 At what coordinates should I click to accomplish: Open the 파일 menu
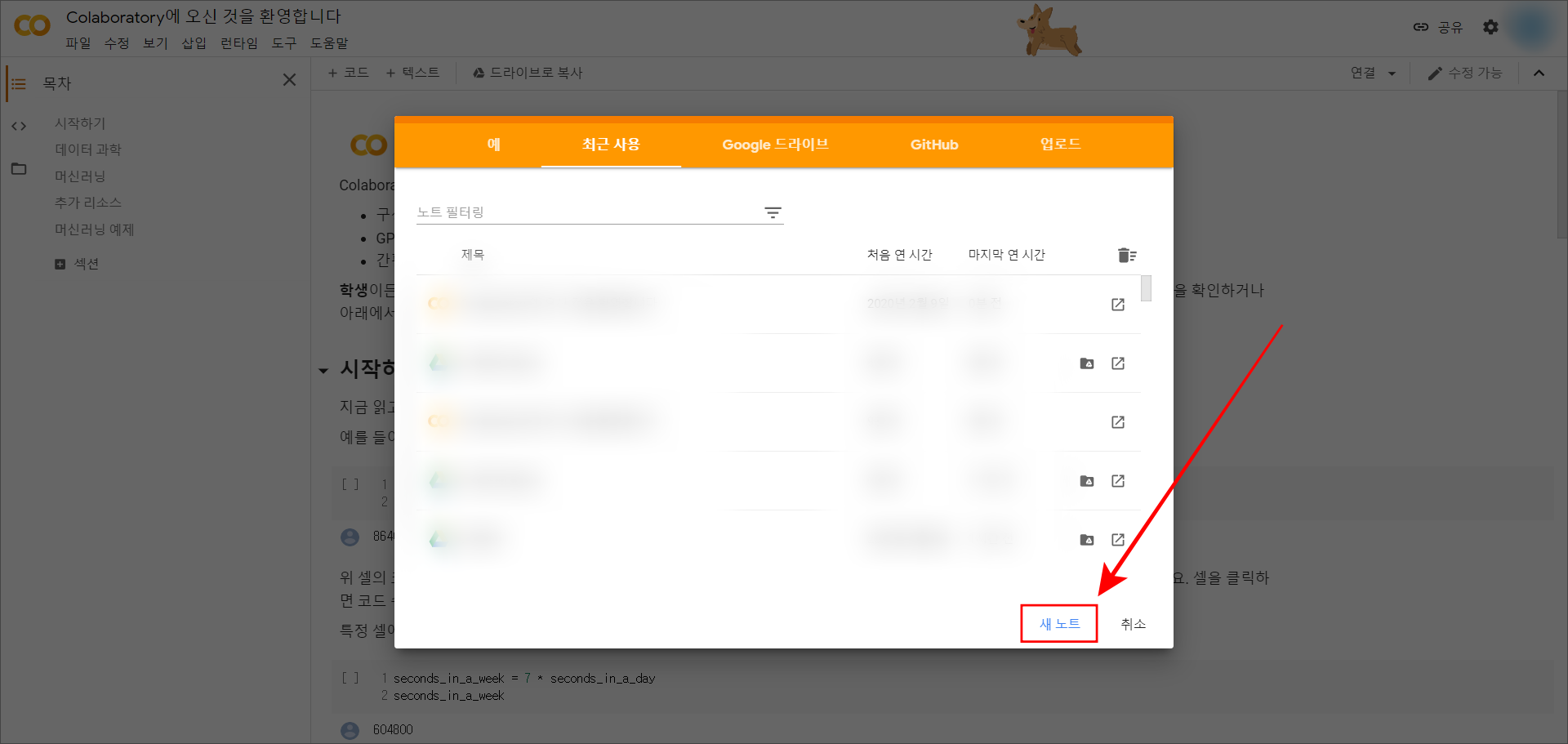[x=78, y=43]
